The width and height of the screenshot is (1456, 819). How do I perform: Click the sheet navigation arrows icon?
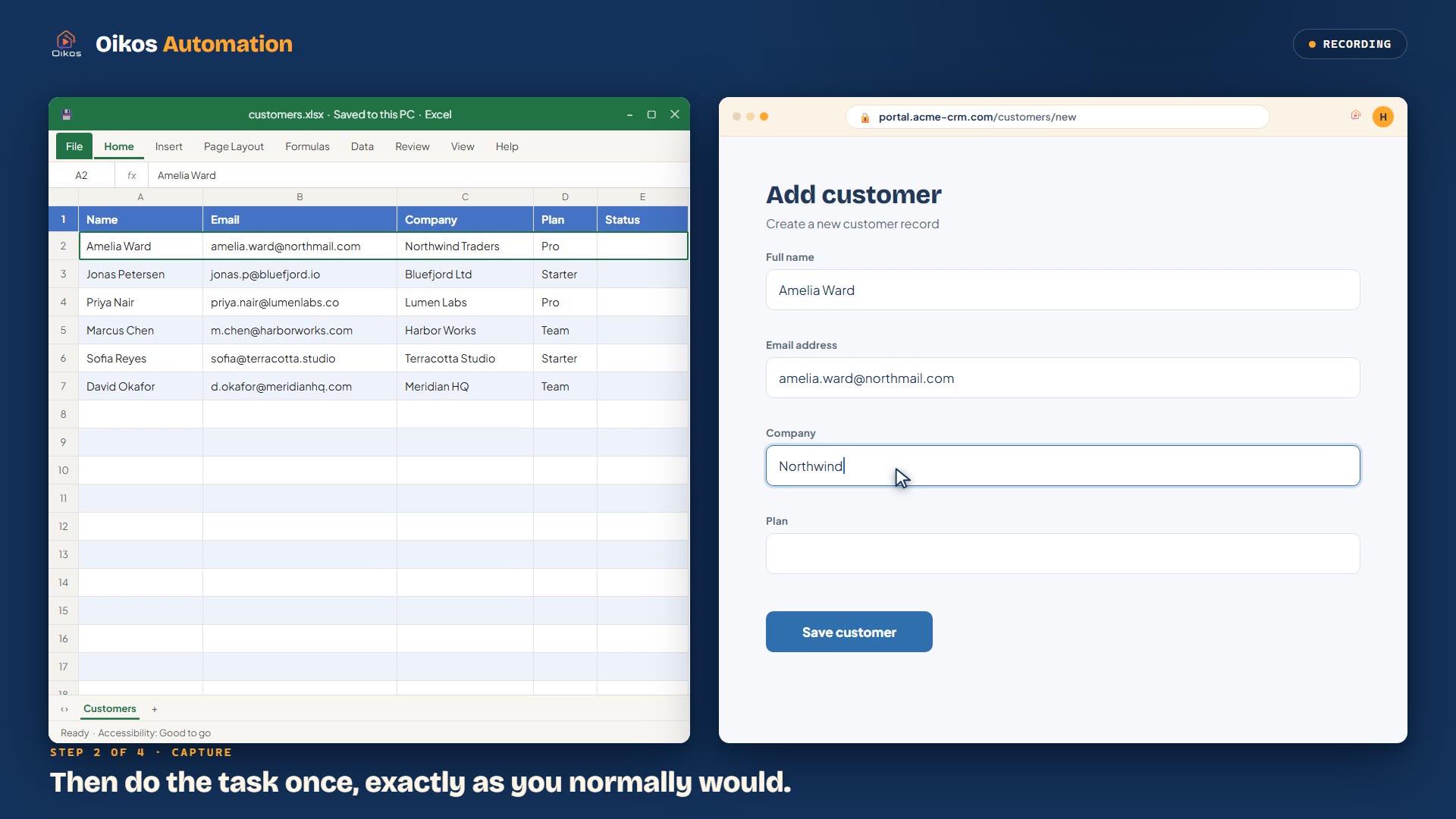[x=64, y=710]
